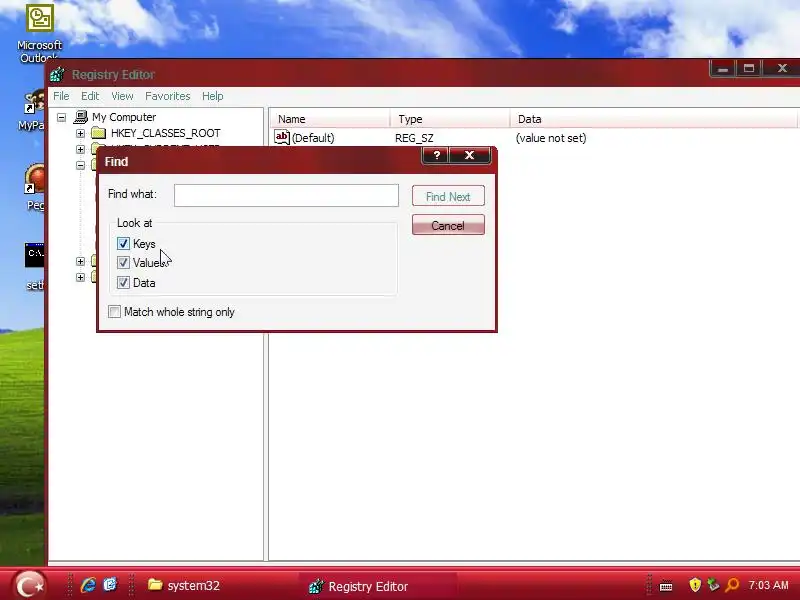
Task: Uncheck the Data checkbox
Action: pyautogui.click(x=123, y=283)
